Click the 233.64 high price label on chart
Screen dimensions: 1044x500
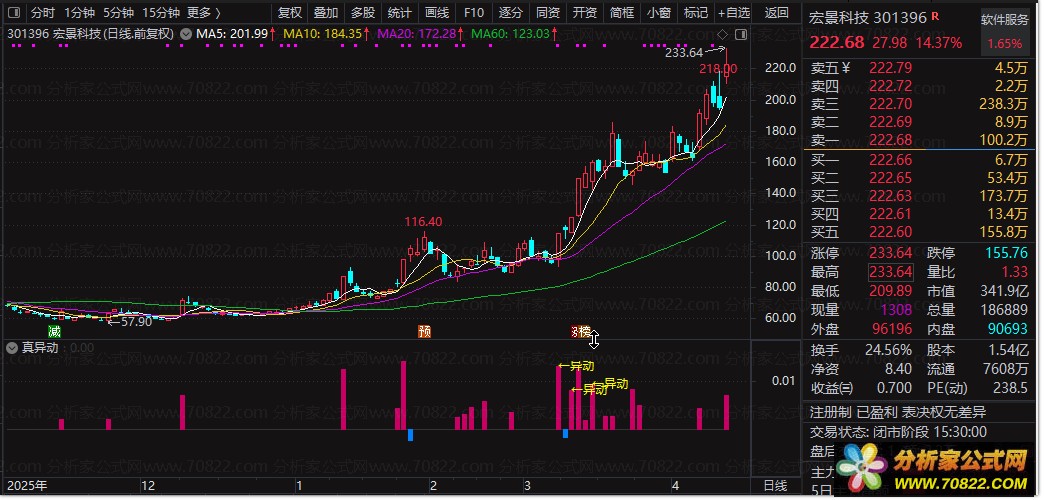point(683,53)
